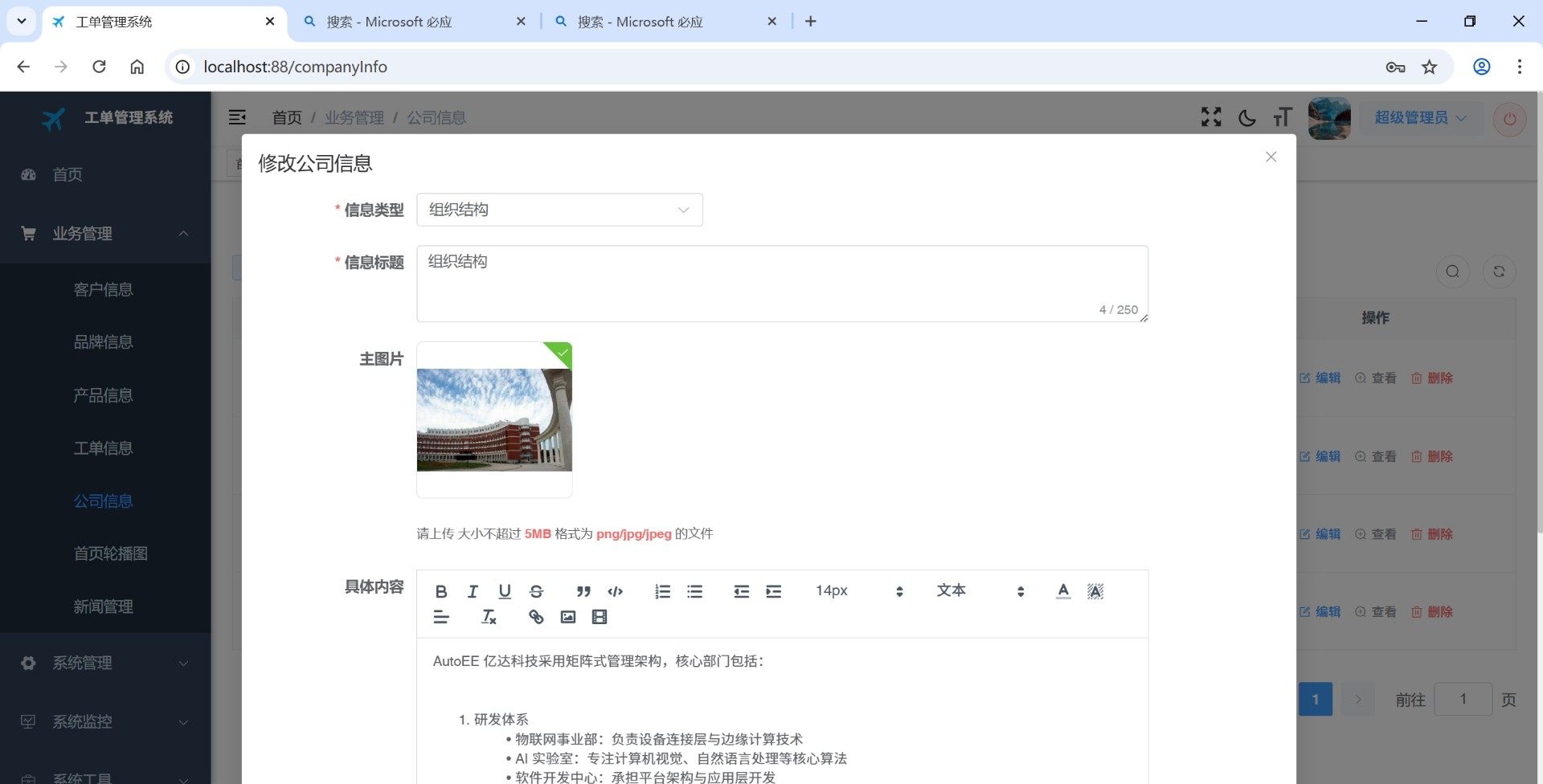The height and width of the screenshot is (784, 1543).
Task: Expand the 系统管理 sidebar menu
Action: (104, 663)
